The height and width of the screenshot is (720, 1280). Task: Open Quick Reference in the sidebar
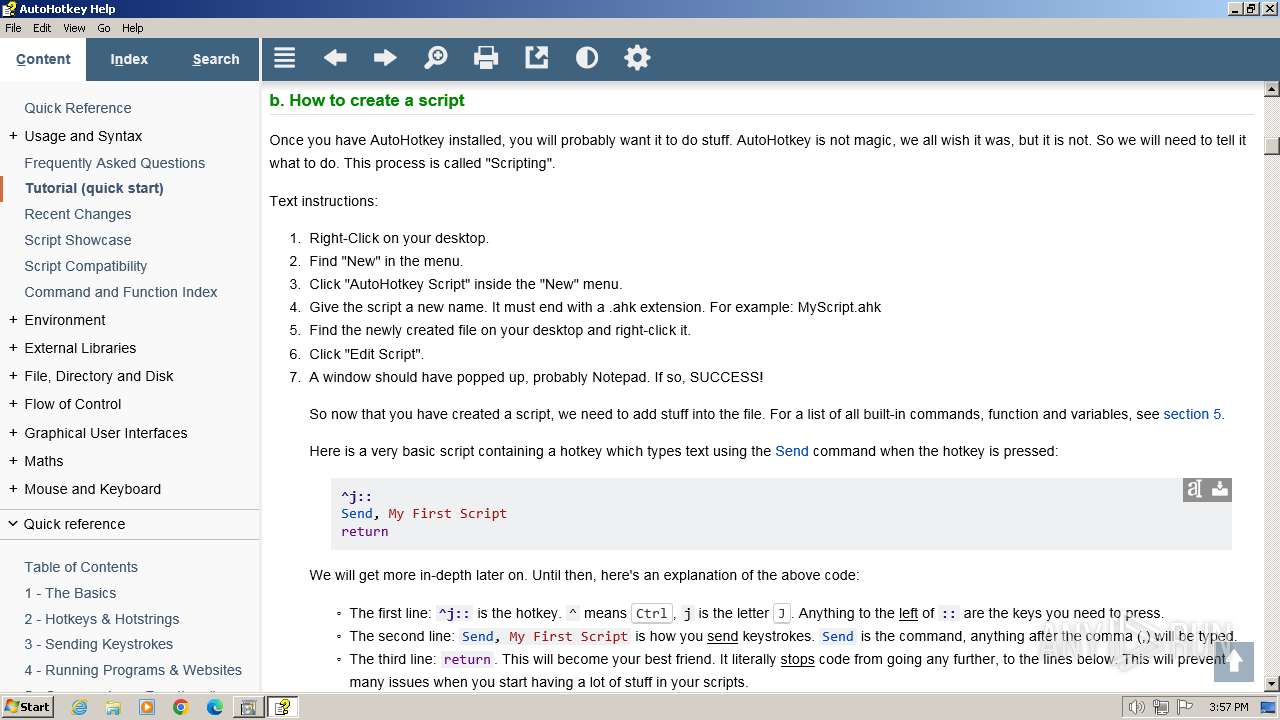click(78, 108)
